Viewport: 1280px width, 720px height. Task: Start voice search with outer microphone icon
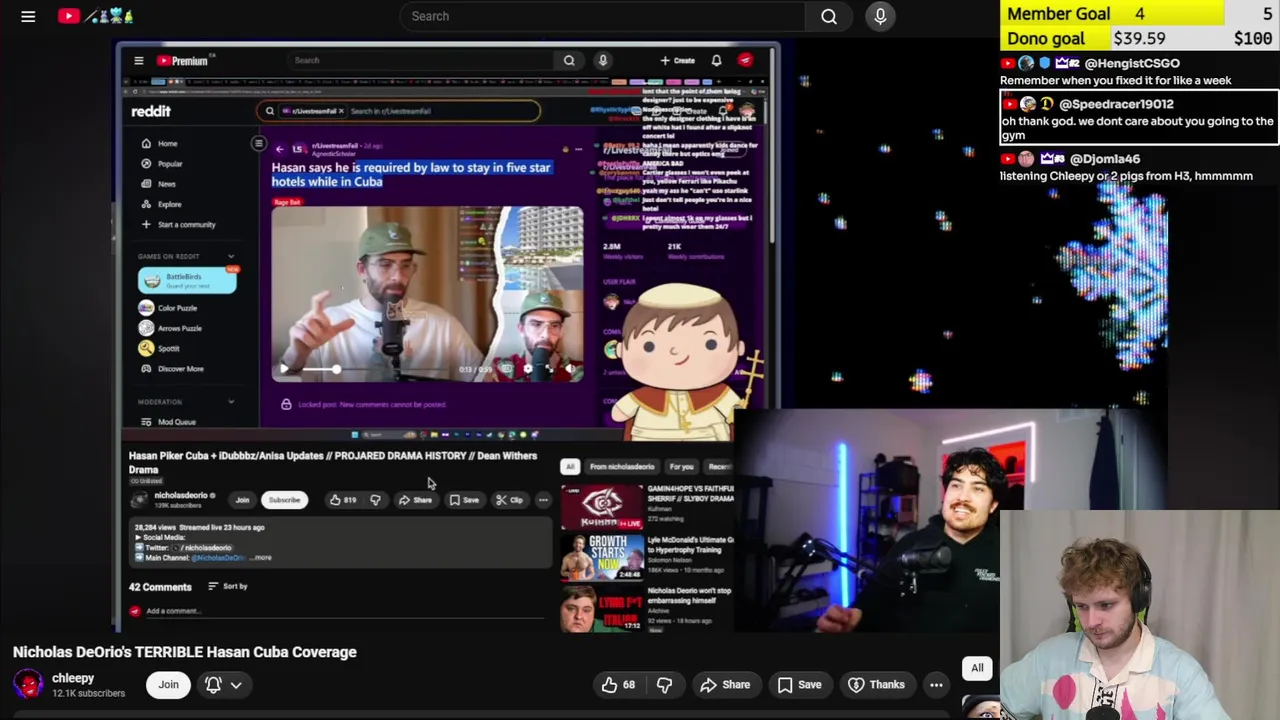(880, 16)
